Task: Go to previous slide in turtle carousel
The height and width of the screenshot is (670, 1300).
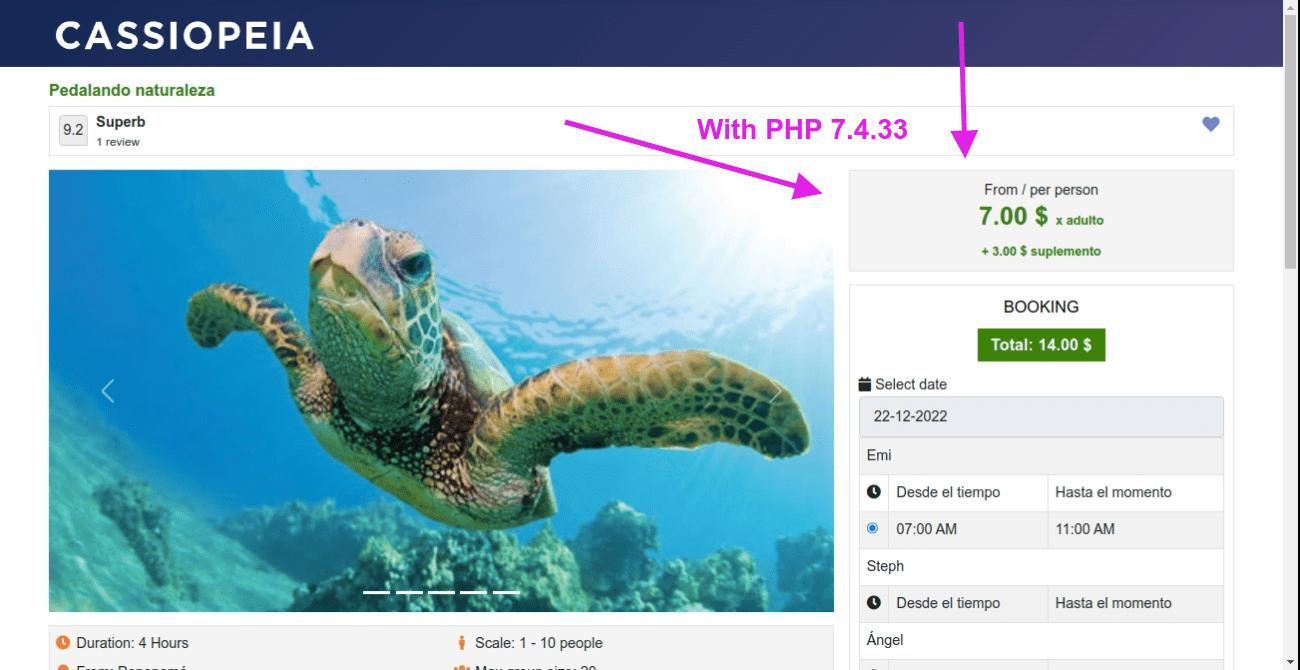Action: point(108,391)
